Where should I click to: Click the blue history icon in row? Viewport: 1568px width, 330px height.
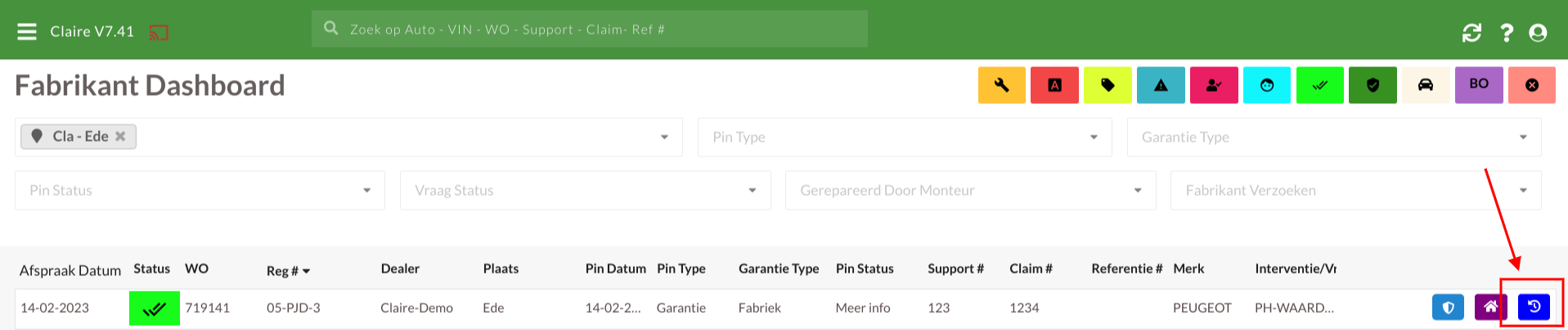pos(1534,307)
